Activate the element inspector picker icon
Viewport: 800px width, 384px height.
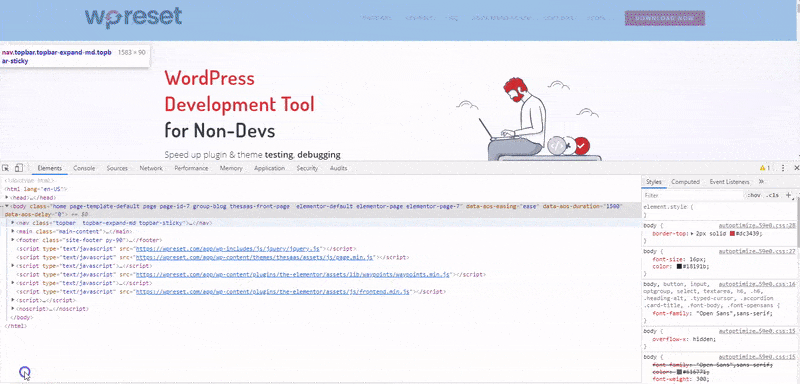pos(6,168)
